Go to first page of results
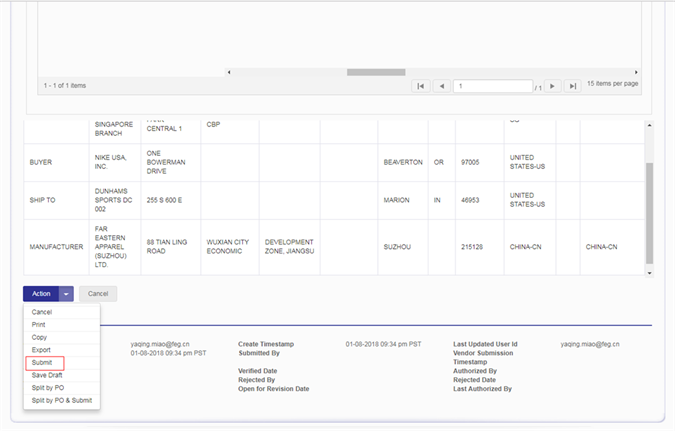 [422, 87]
